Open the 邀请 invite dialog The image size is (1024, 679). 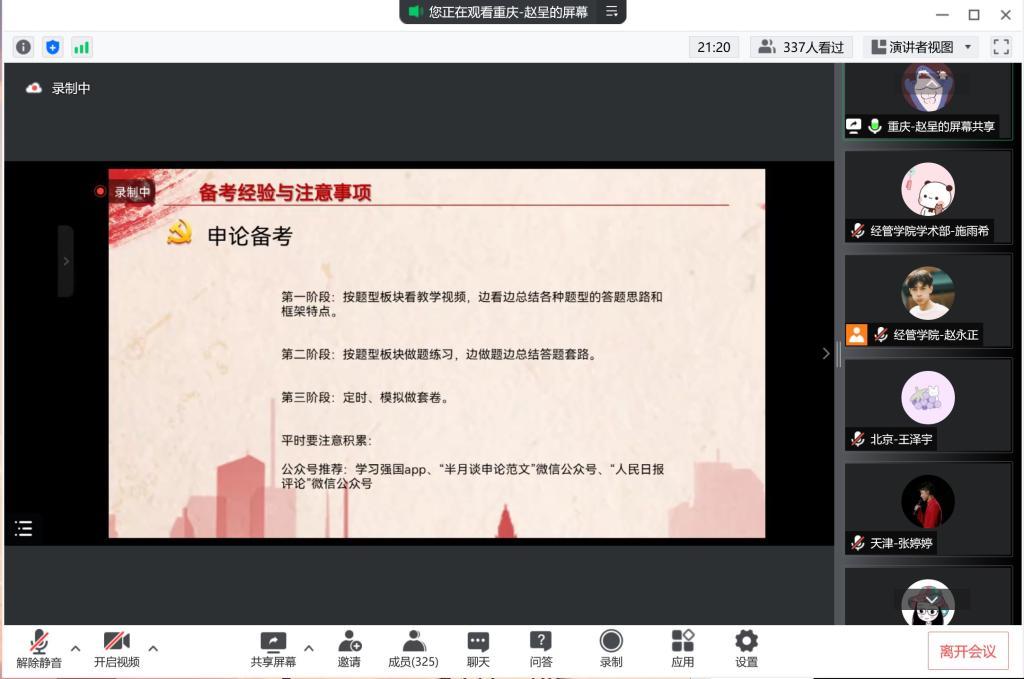pos(349,649)
